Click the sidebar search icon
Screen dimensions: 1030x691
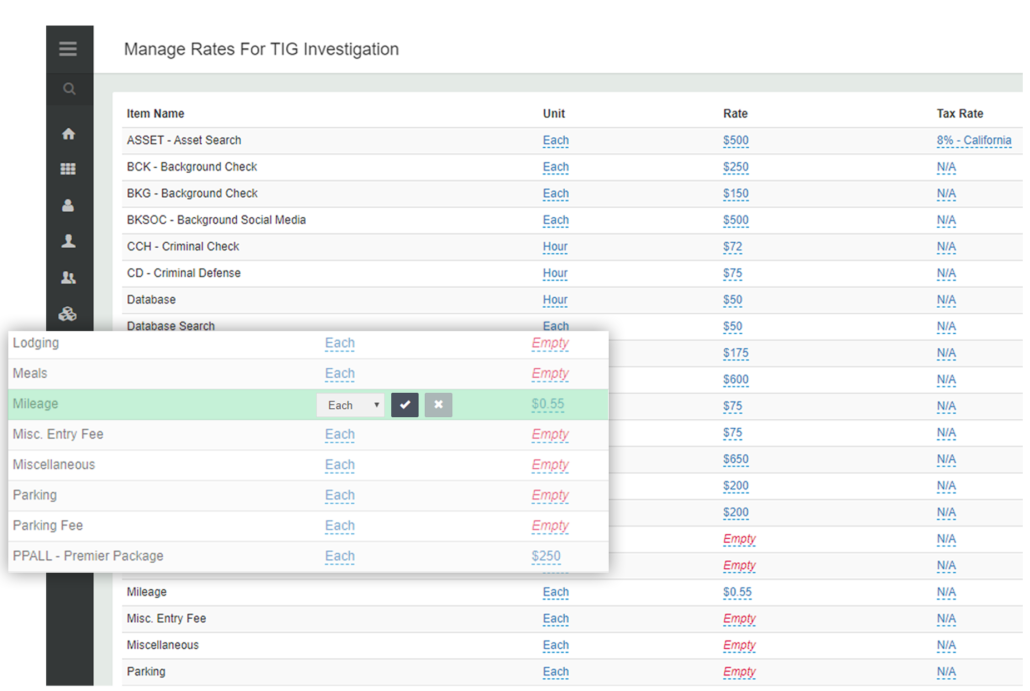(69, 89)
